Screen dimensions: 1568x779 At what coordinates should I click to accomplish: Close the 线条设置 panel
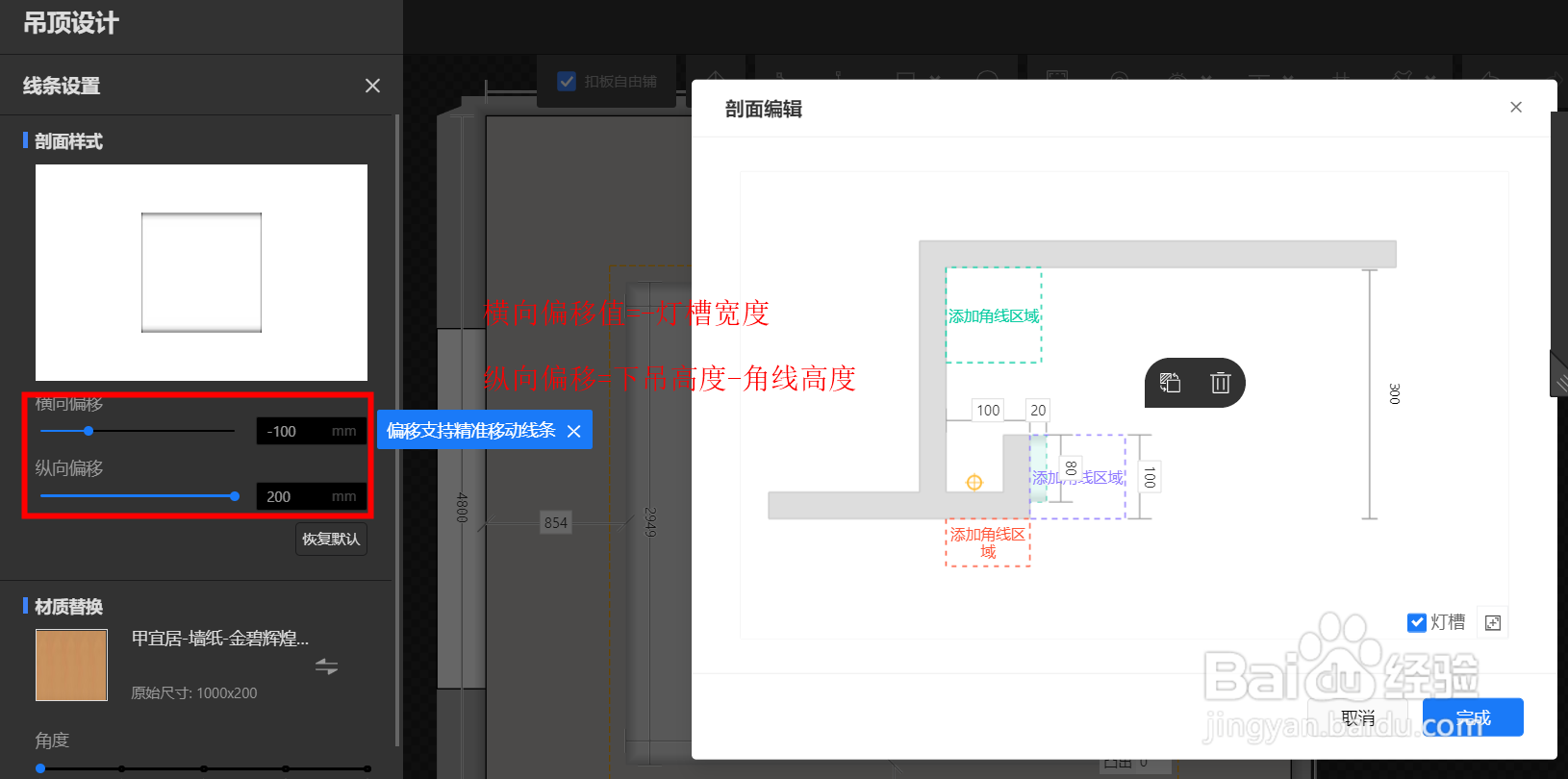pyautogui.click(x=372, y=86)
